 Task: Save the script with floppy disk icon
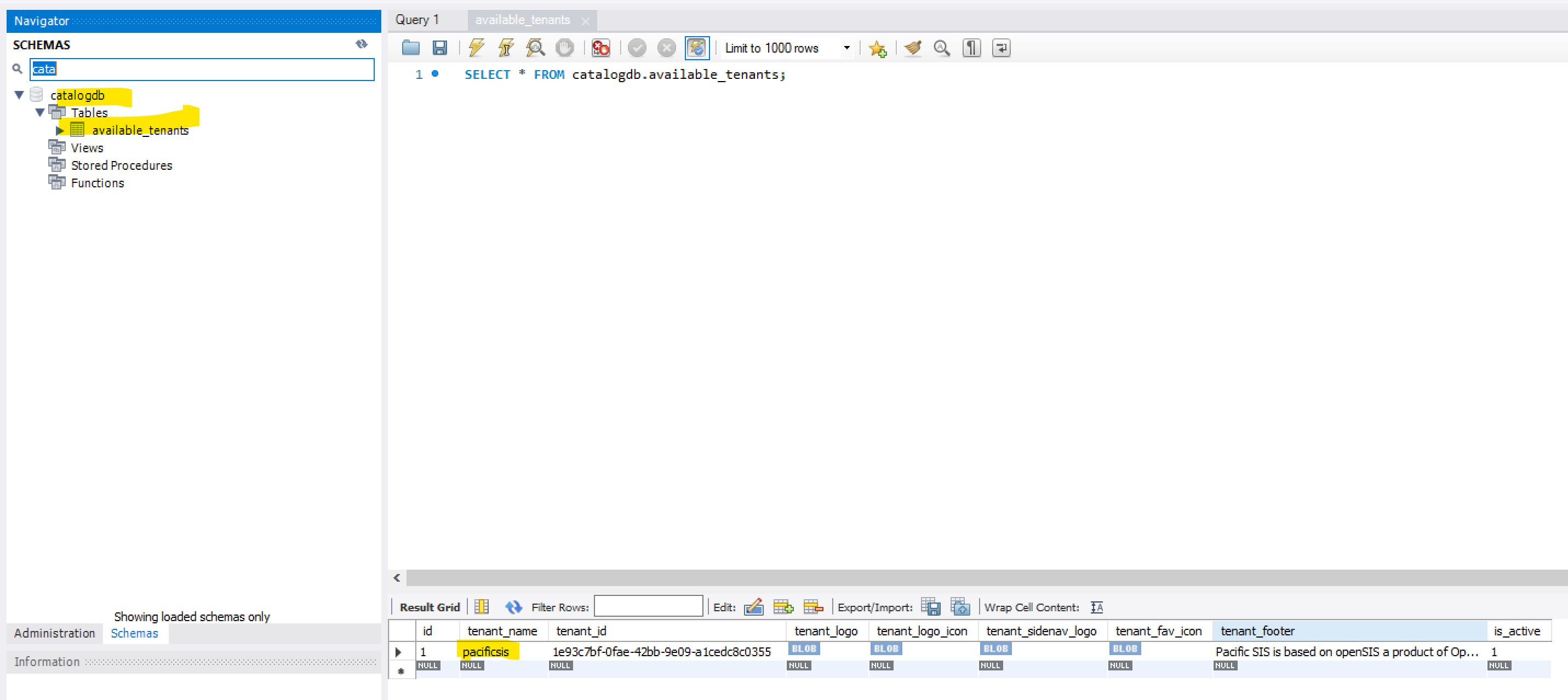coord(439,48)
